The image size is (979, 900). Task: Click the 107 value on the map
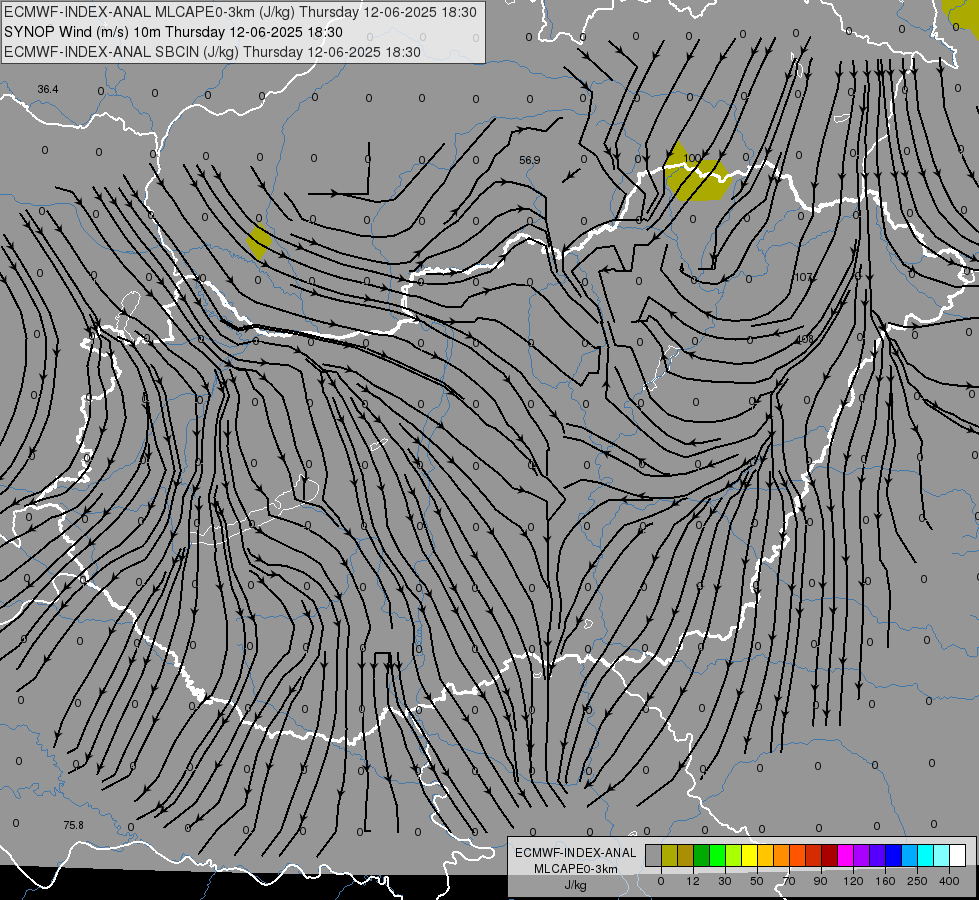[x=804, y=277]
